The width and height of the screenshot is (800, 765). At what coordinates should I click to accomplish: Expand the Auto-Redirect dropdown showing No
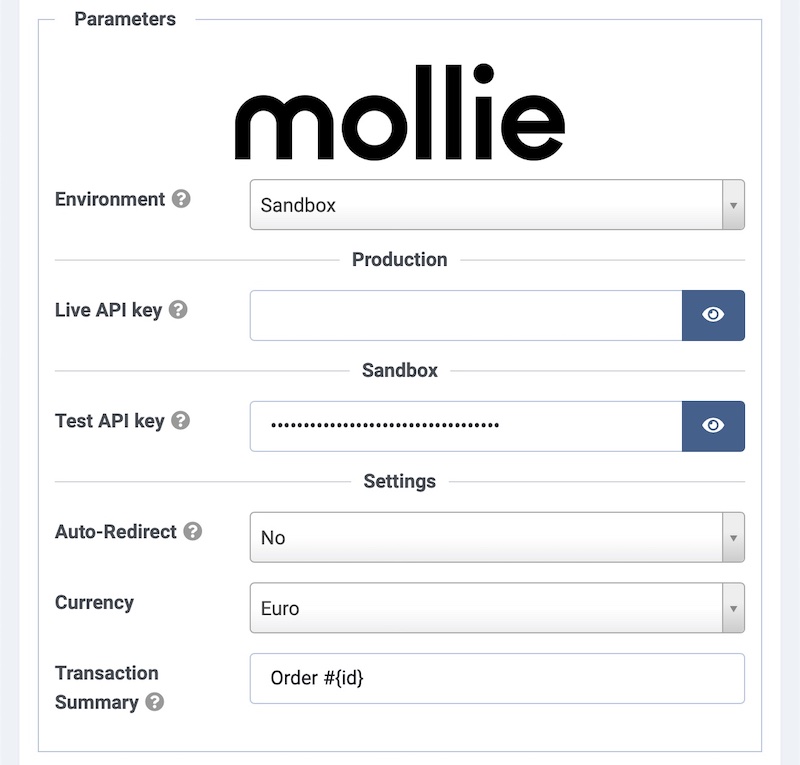[x=486, y=538]
